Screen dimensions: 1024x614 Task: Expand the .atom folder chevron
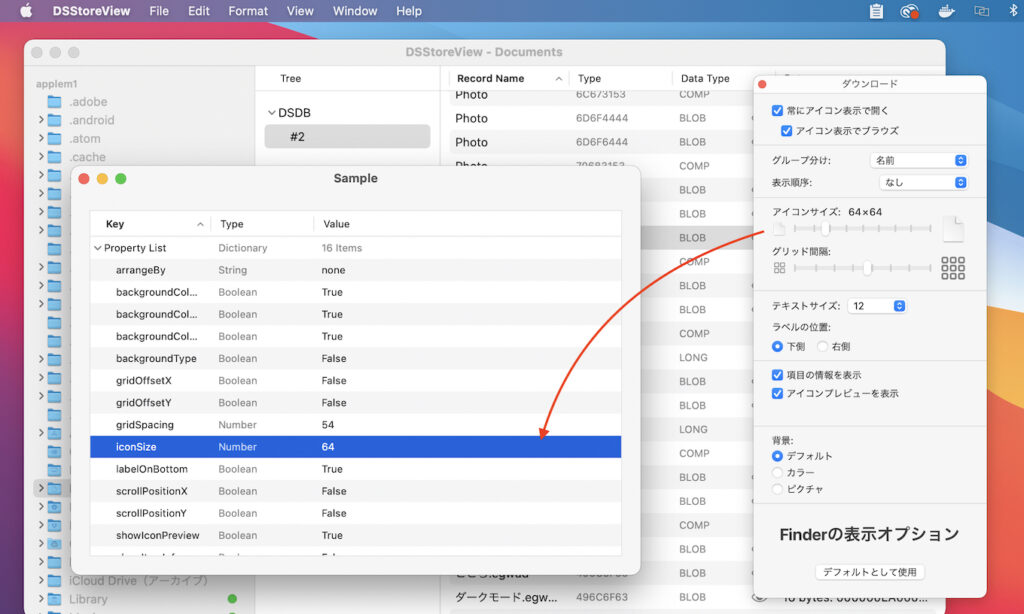tap(40, 138)
